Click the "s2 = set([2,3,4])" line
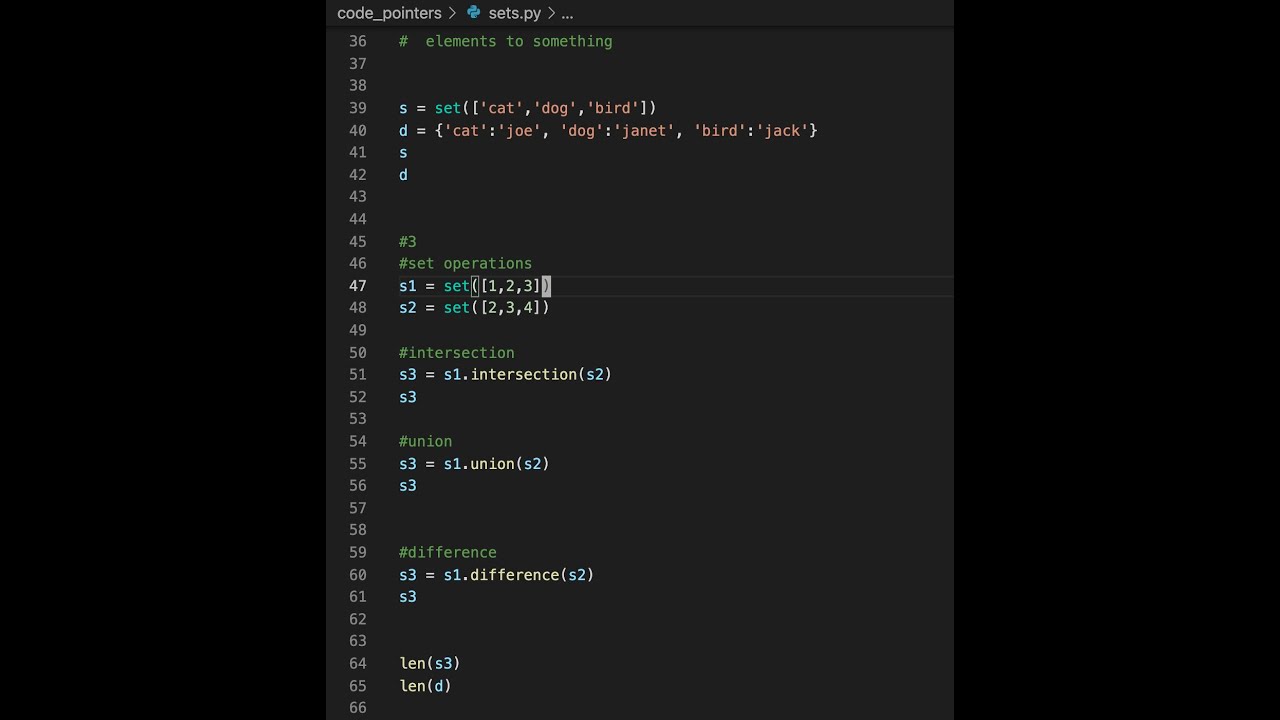 click(x=475, y=308)
